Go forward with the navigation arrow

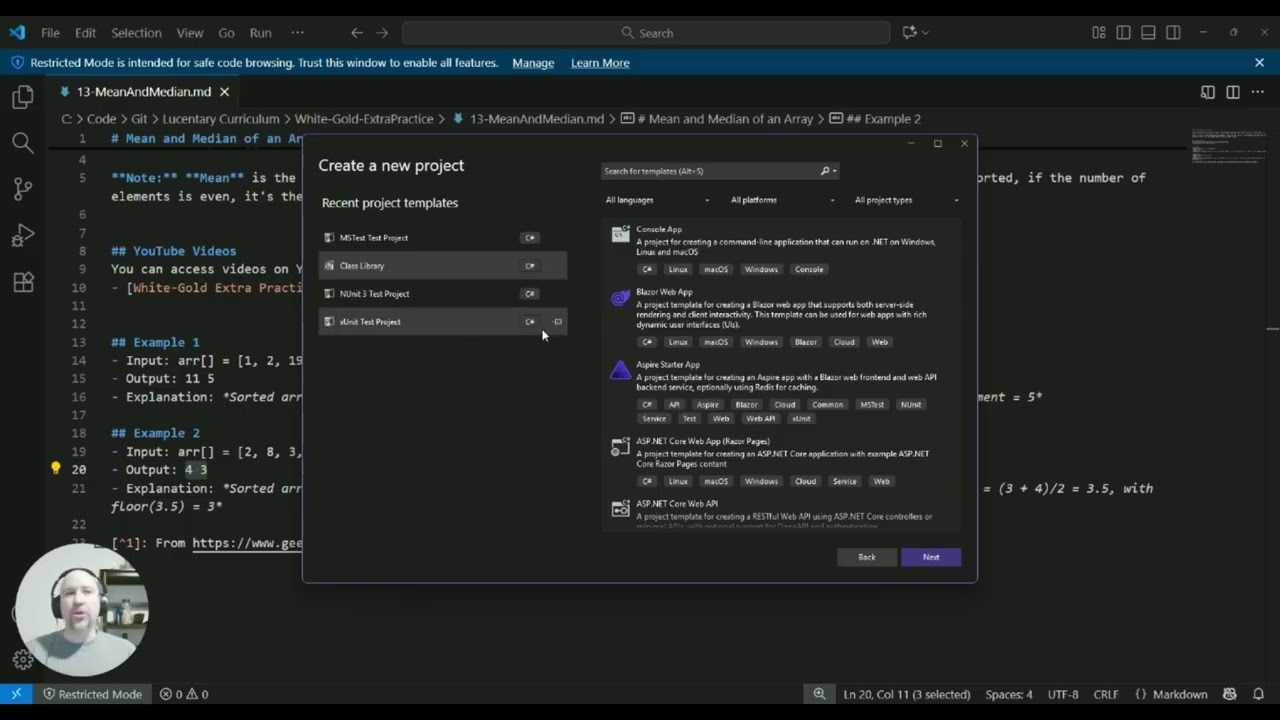[x=382, y=33]
